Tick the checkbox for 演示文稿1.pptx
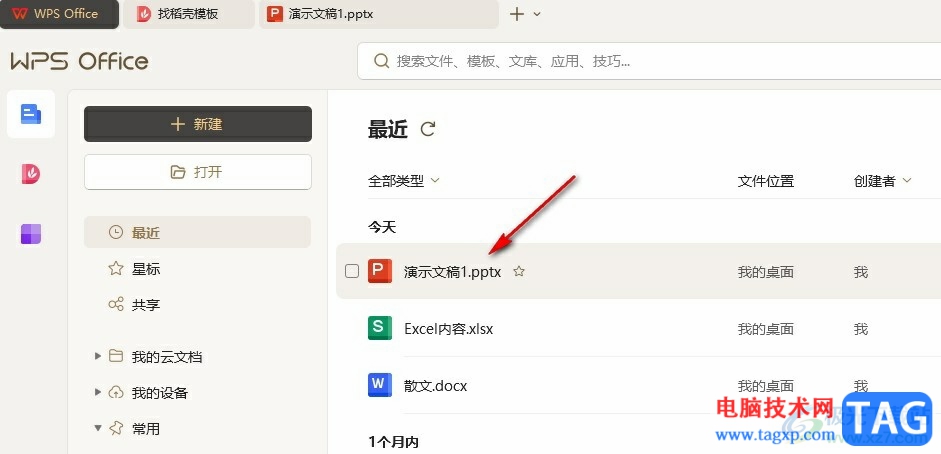Viewport: 941px width, 454px height. coord(352,271)
